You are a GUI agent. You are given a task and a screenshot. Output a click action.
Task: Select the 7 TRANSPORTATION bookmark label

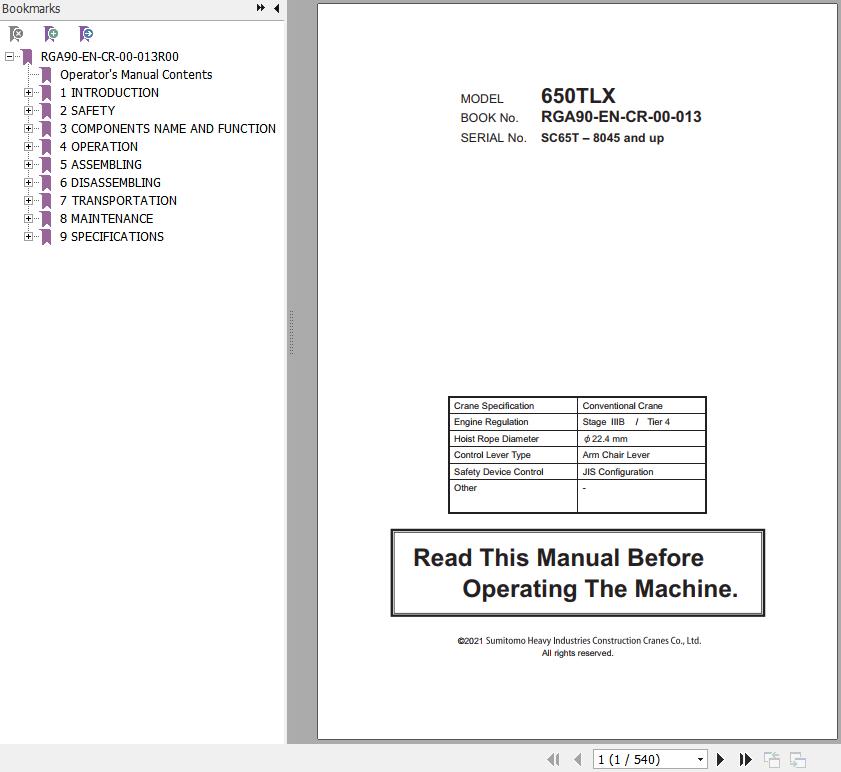click(118, 201)
